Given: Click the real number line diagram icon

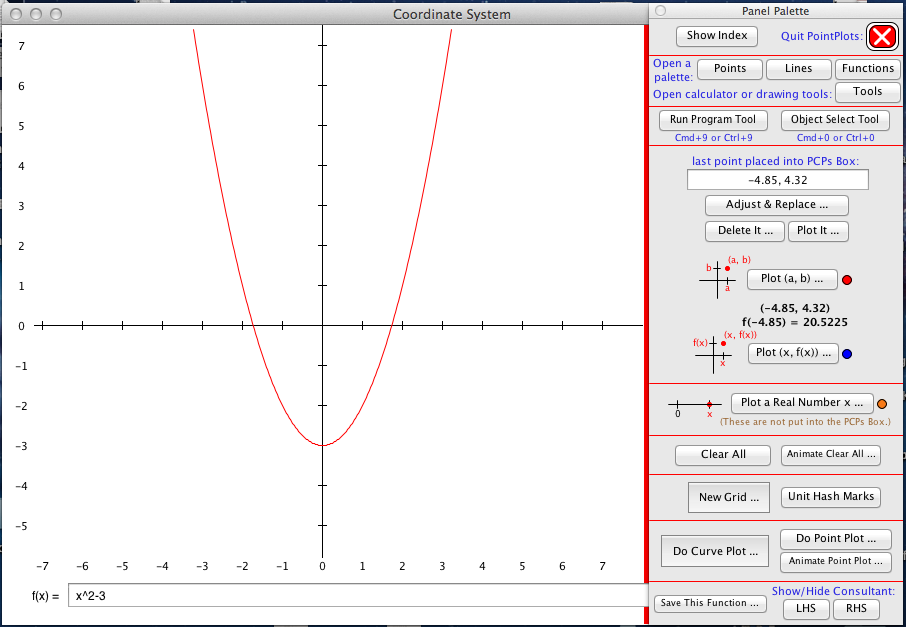Looking at the screenshot, I should 694,407.
